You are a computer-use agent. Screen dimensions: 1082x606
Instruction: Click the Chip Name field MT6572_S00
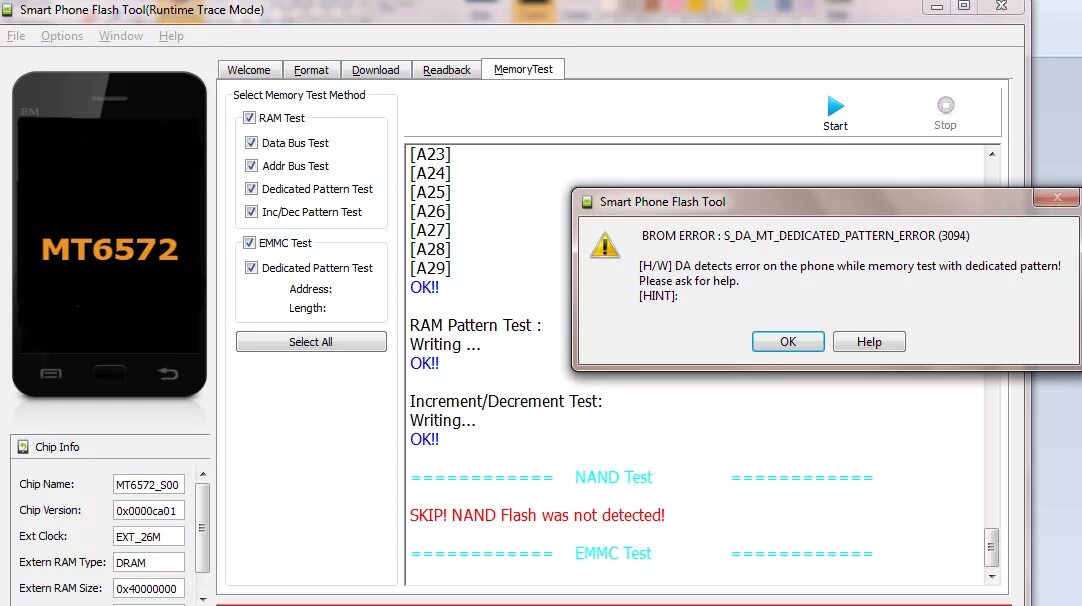148,485
